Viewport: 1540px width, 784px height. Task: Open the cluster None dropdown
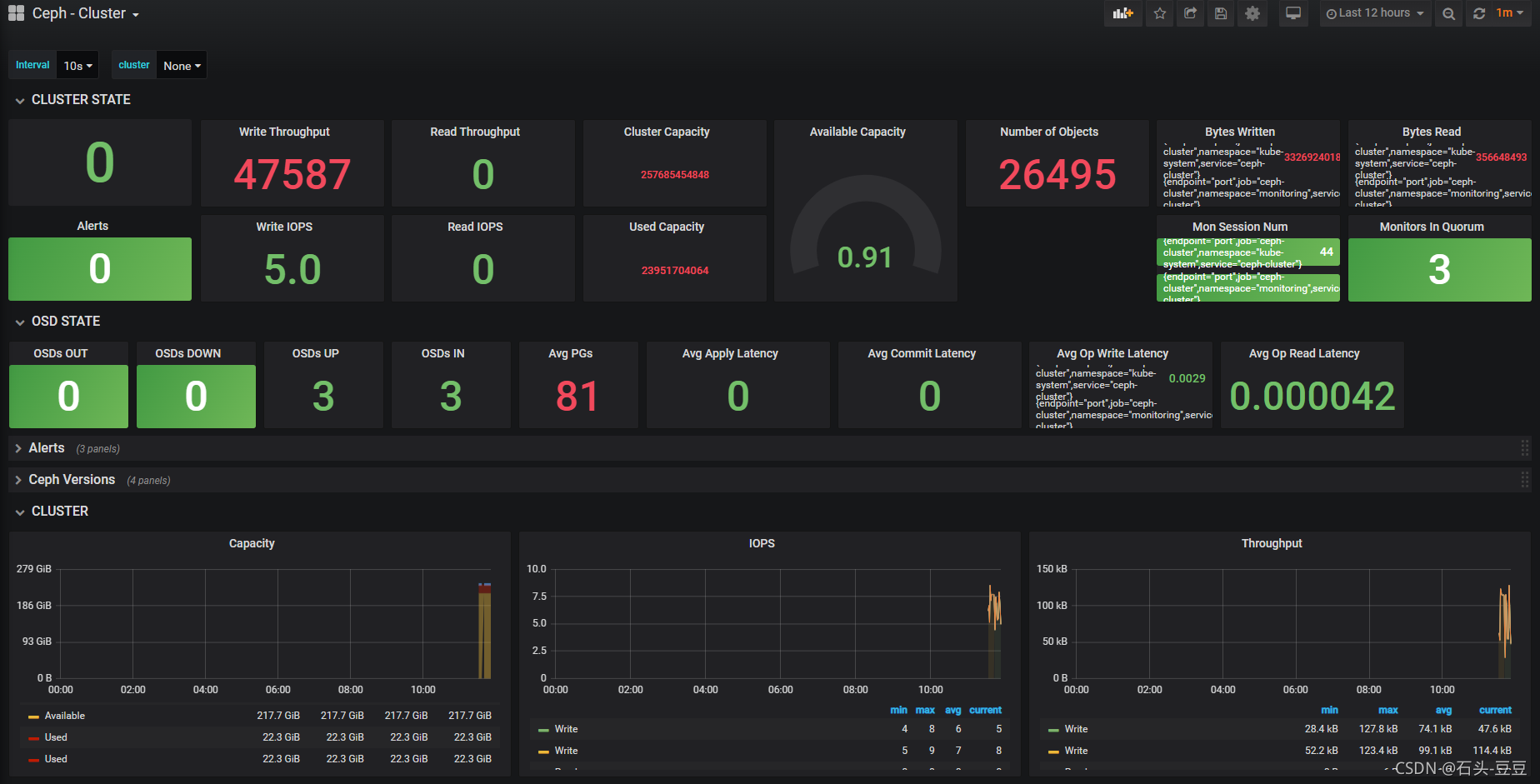(182, 65)
